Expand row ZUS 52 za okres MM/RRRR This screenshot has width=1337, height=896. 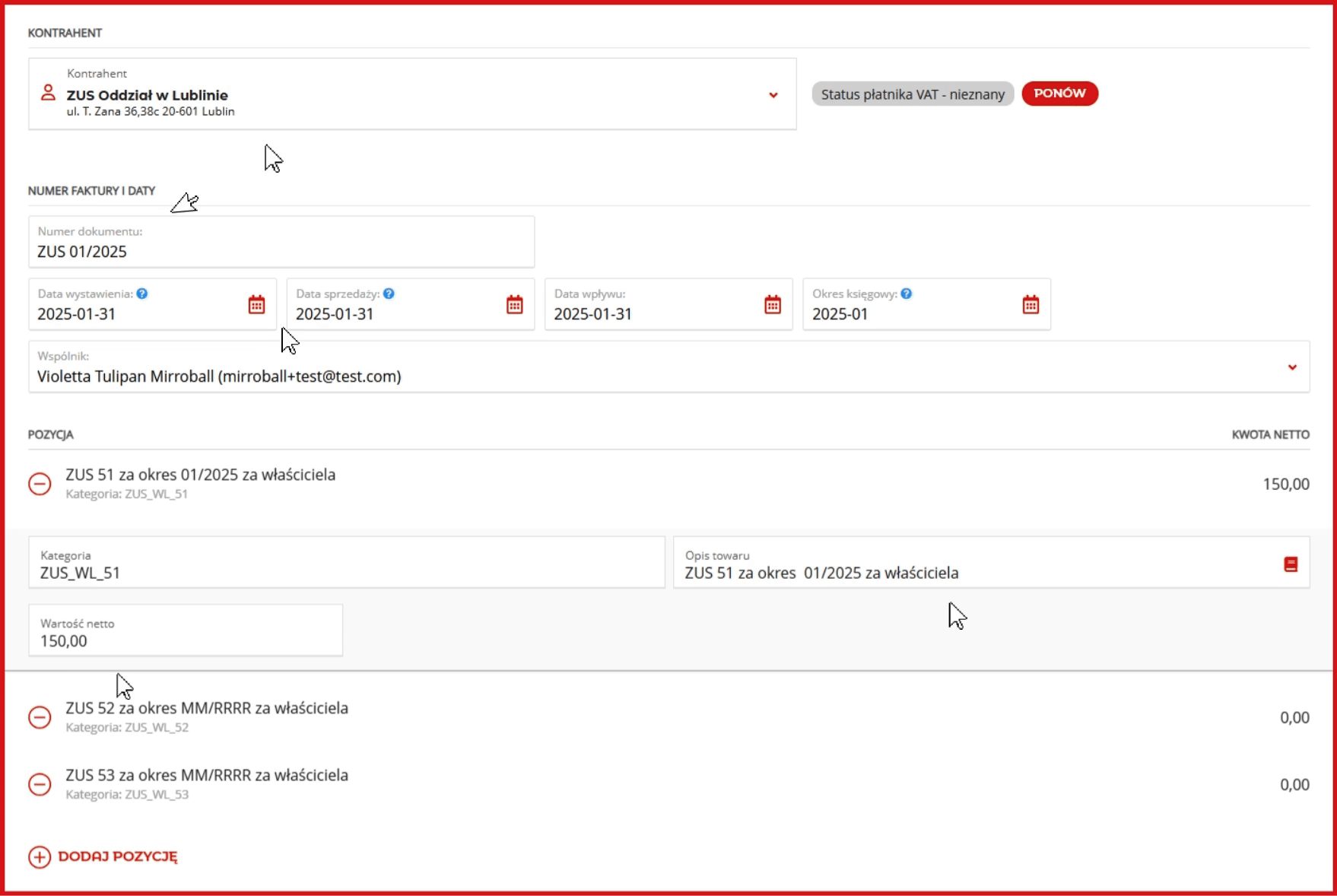pos(668,717)
